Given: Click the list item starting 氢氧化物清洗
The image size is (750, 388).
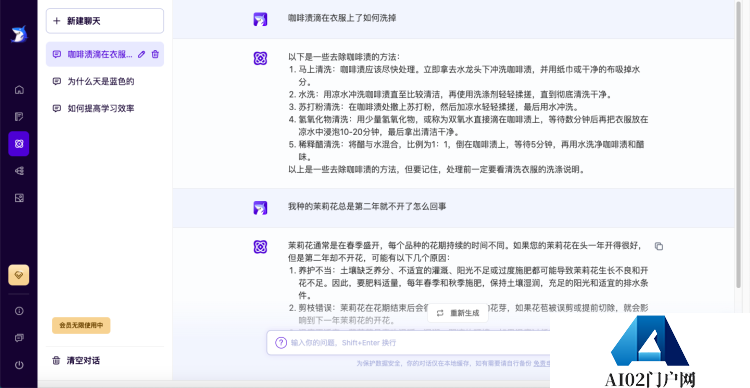Looking at the screenshot, I should [469, 125].
